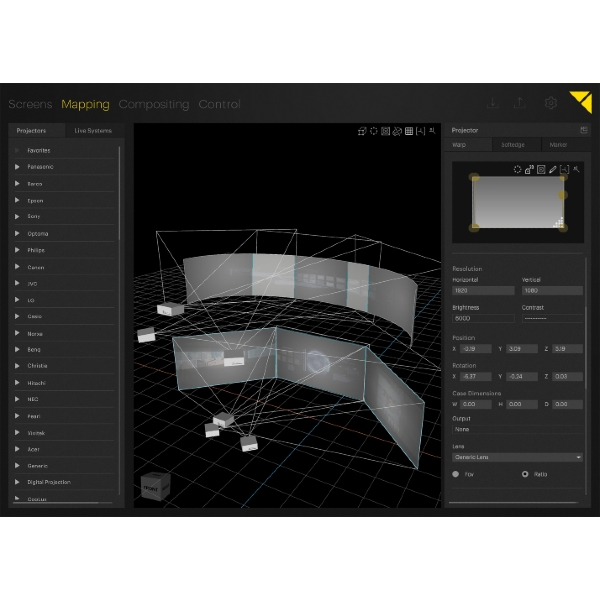
Task: Switch to the Live Systems tab
Action: pyautogui.click(x=93, y=130)
